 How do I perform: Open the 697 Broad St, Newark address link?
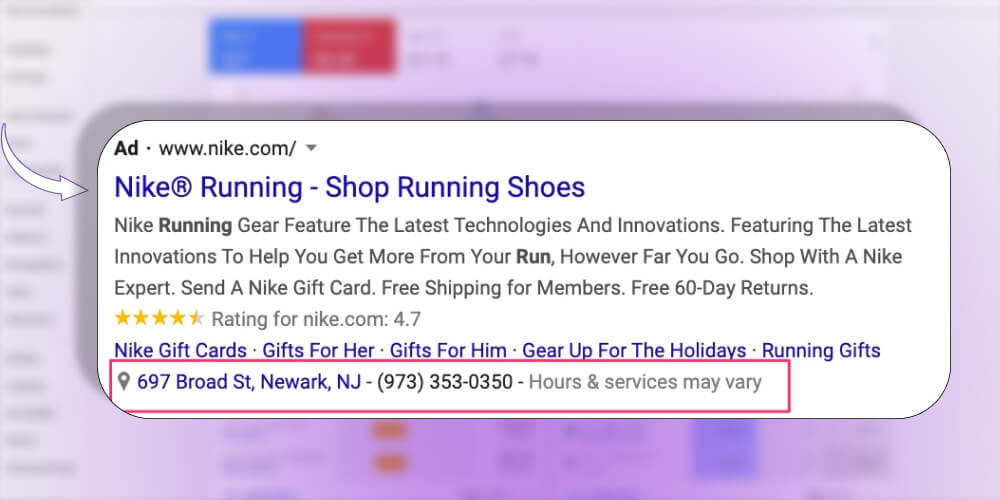coord(249,382)
